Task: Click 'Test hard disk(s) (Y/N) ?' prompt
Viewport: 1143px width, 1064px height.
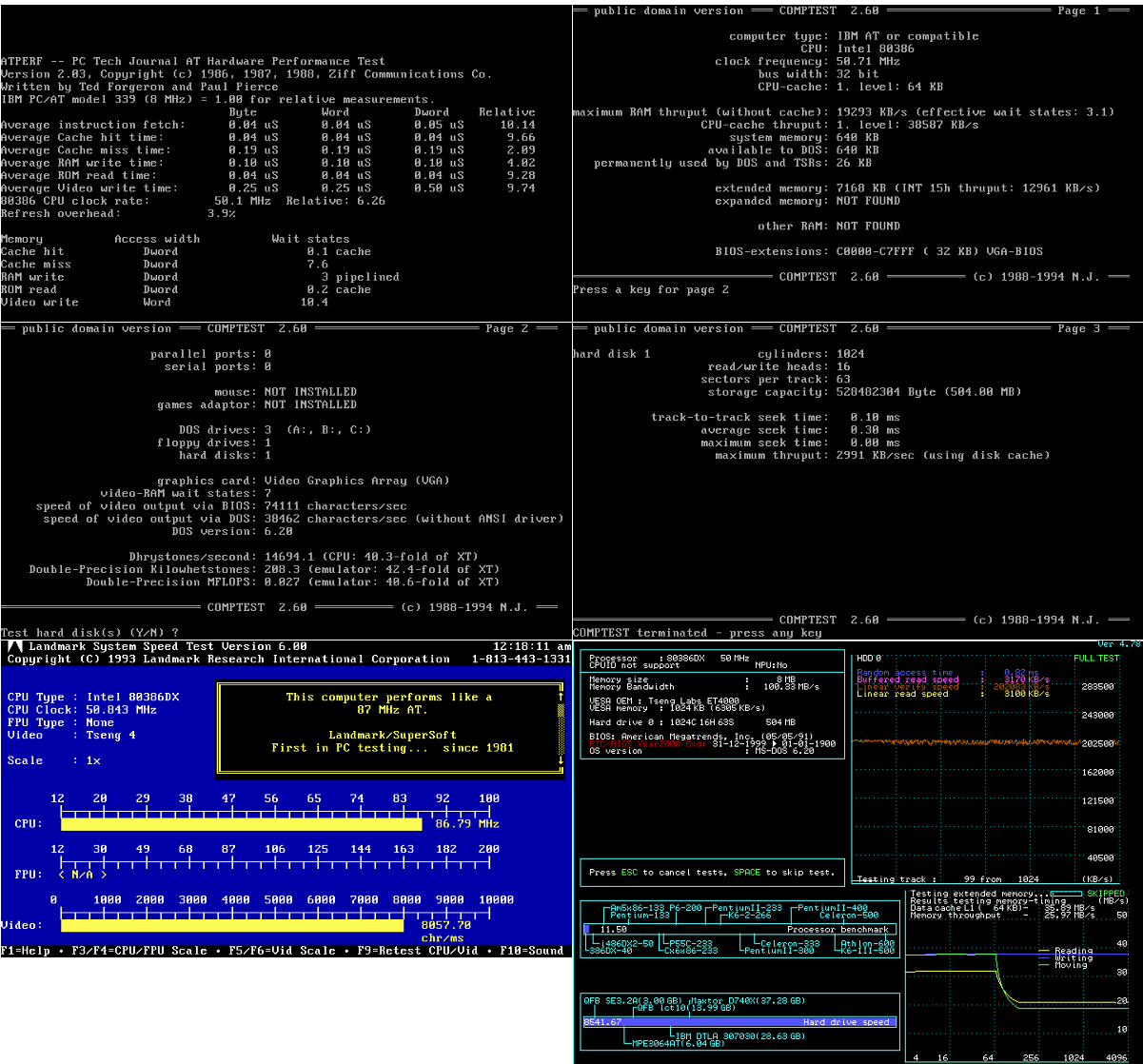Action: pyautogui.click(x=89, y=632)
